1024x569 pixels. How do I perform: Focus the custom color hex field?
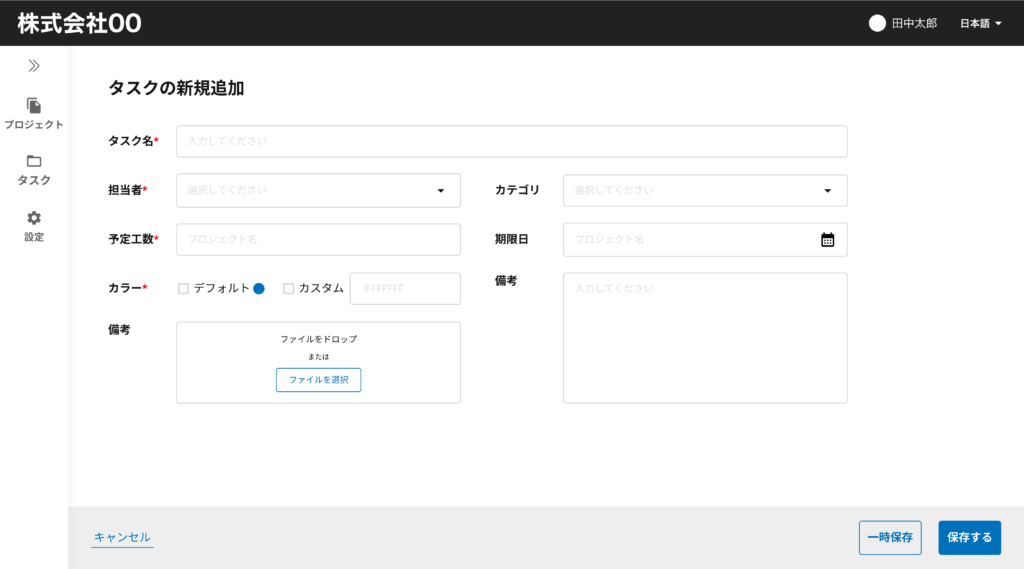pyautogui.click(x=405, y=289)
